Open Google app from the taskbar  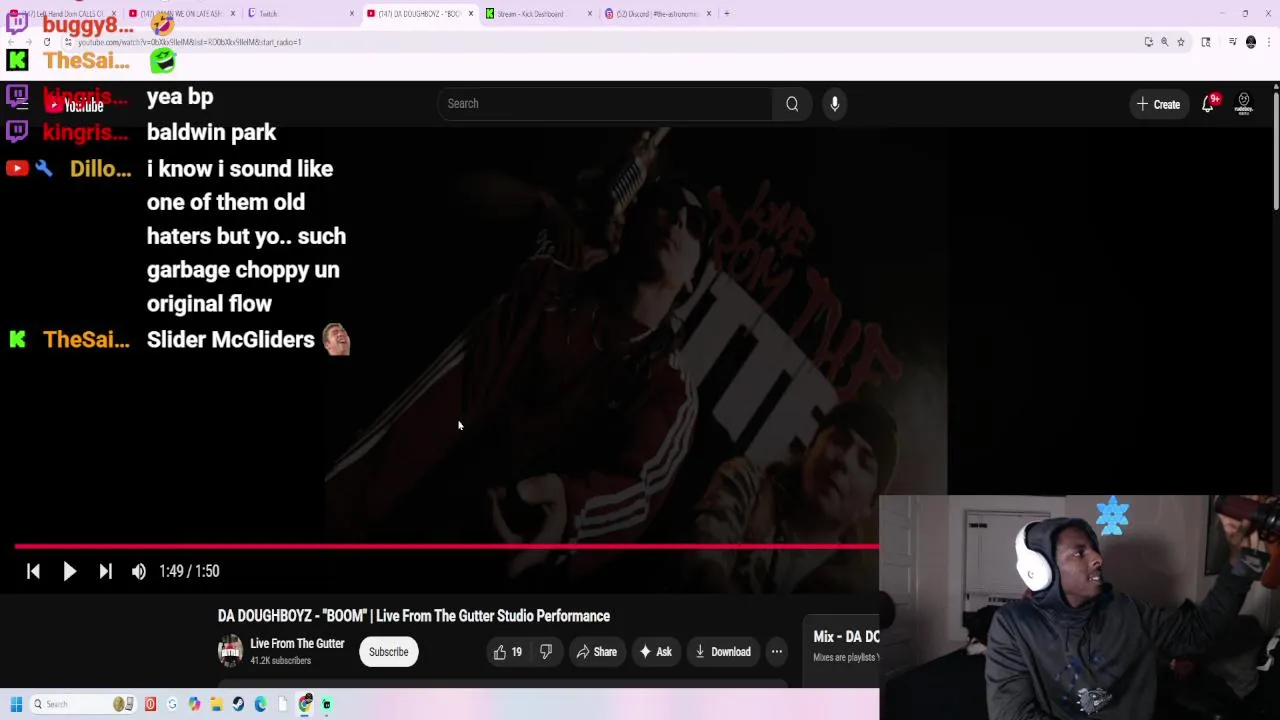pos(172,704)
